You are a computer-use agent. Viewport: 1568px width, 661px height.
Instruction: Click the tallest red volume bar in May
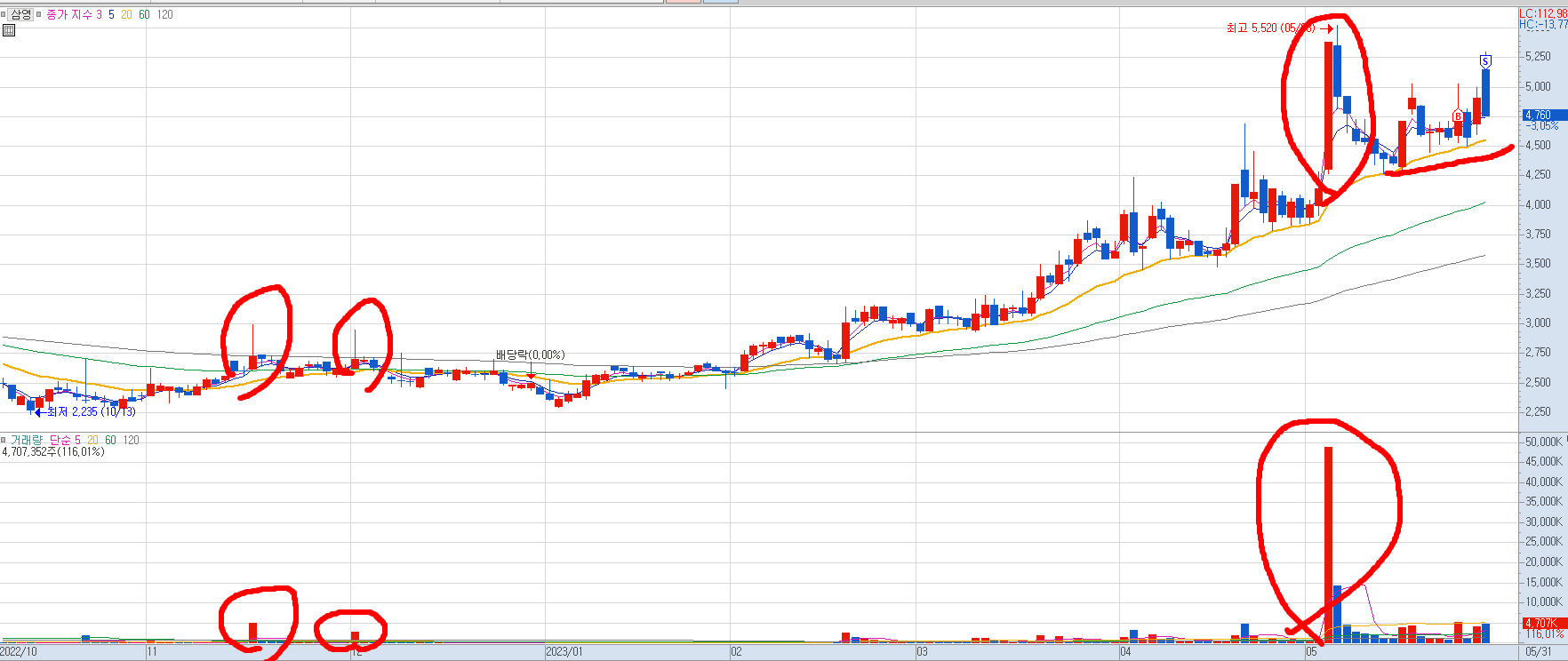(x=1328, y=545)
